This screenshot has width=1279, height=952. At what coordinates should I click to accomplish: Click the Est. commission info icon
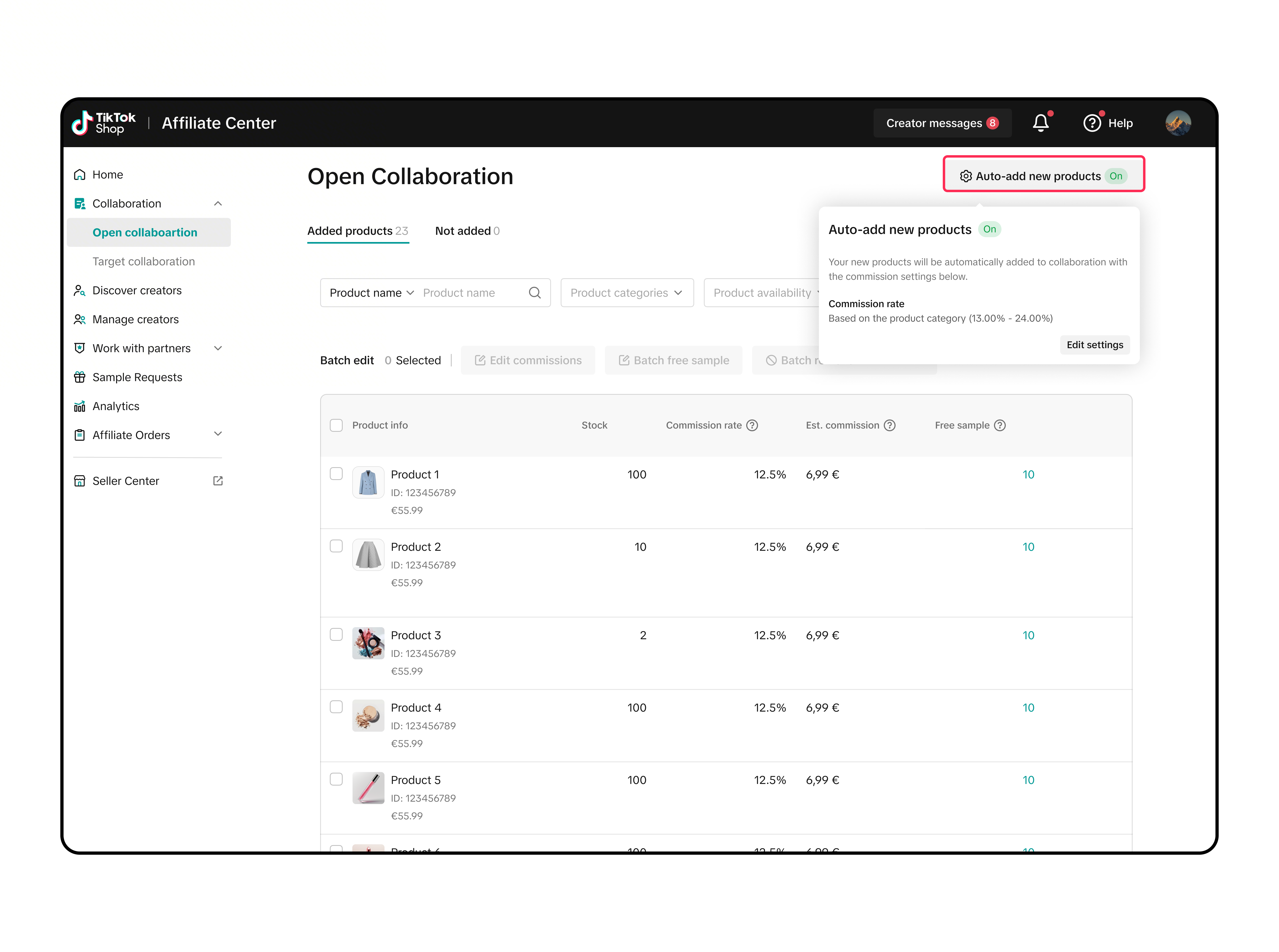click(x=890, y=425)
